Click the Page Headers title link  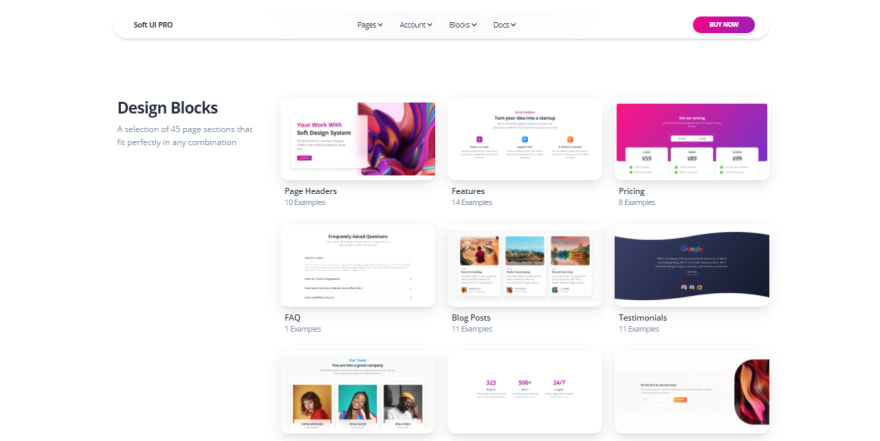coord(310,191)
